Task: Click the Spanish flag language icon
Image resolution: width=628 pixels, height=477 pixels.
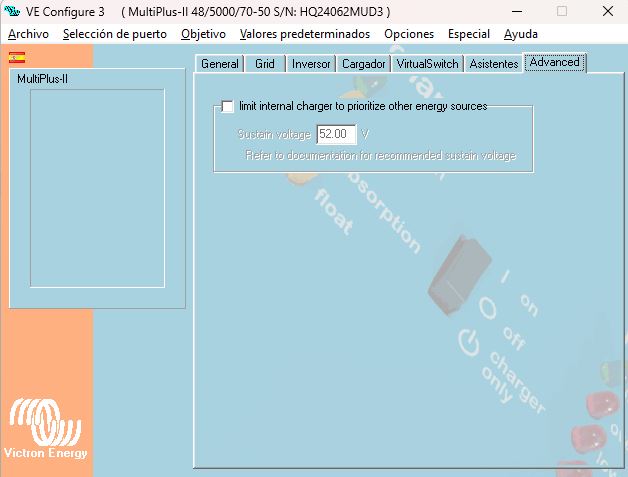Action: pos(17,58)
